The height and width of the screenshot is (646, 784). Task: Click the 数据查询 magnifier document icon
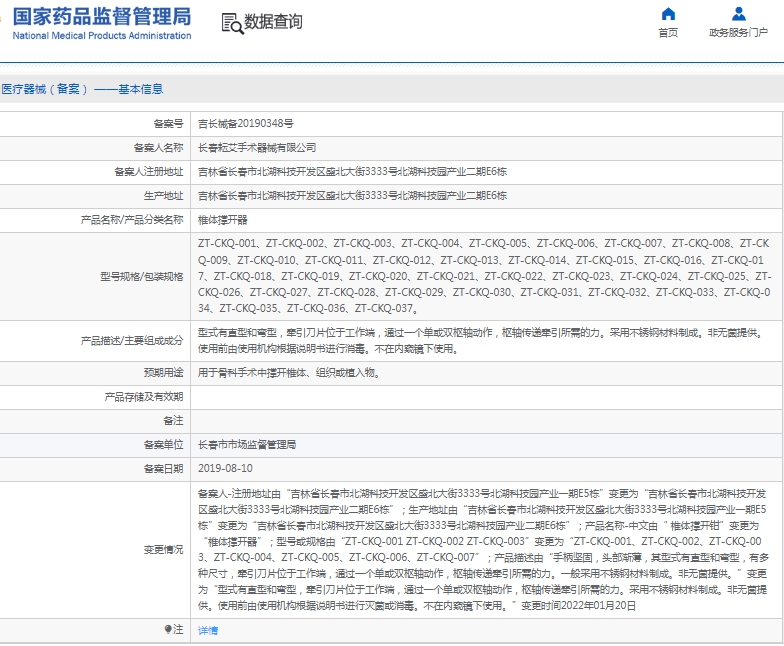point(232,23)
